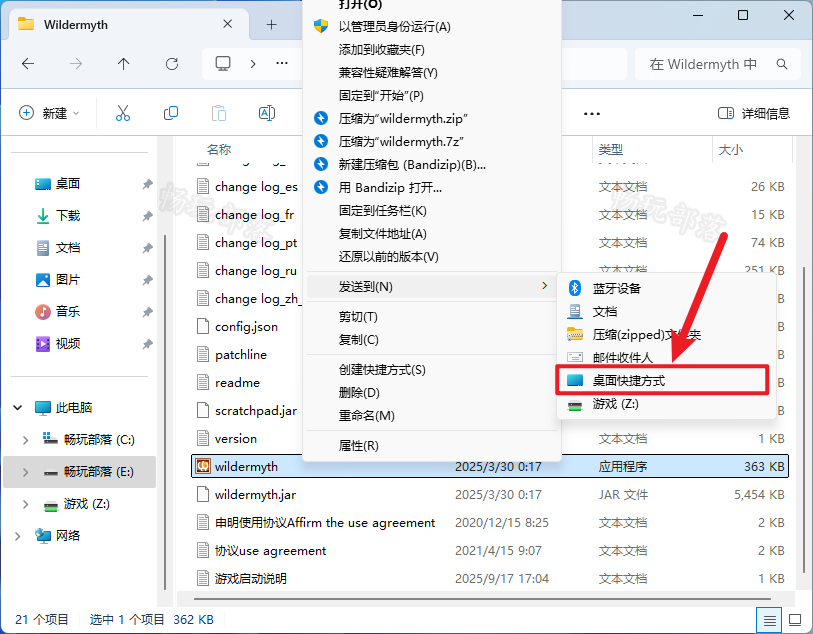This screenshot has height=634, width=813.
Task: Select Compress to "wildermyth.zip"
Action: coord(403,119)
